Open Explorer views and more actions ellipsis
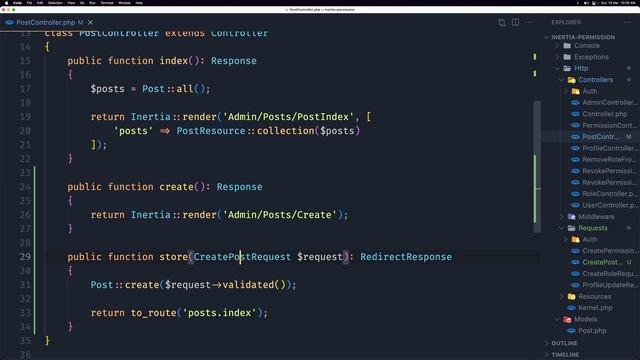This screenshot has height=360, width=640. tap(628, 22)
